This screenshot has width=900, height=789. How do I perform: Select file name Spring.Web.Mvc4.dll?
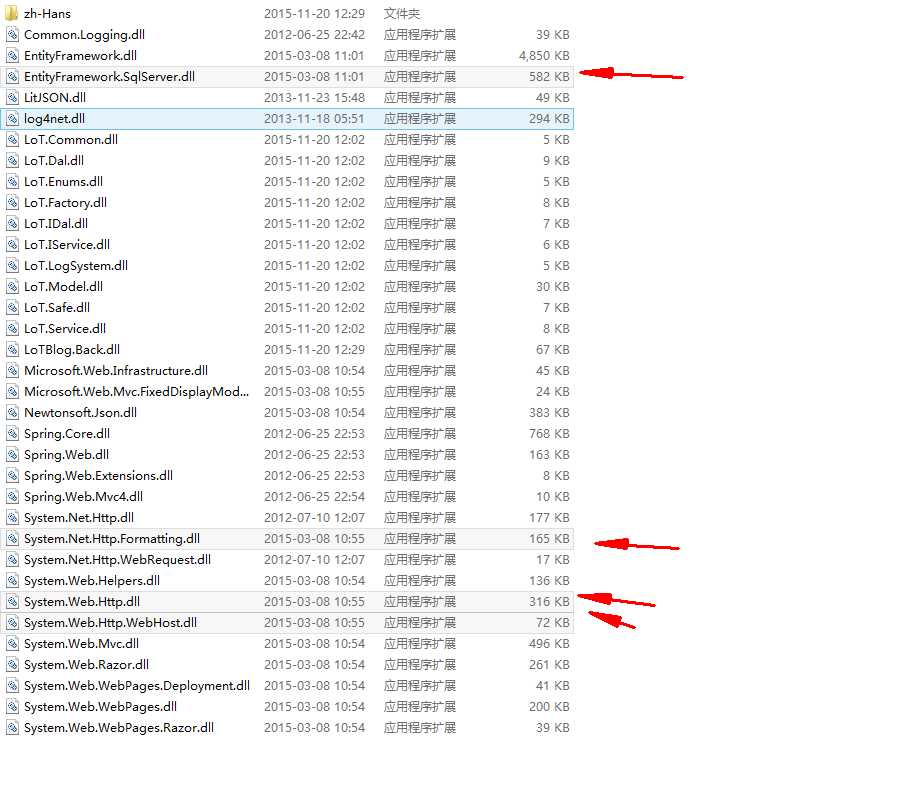click(83, 496)
